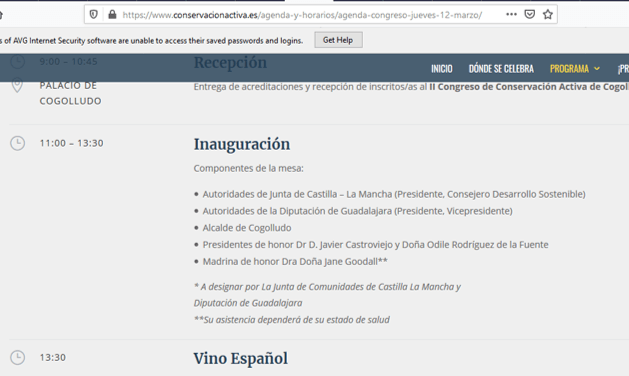Click the PALACIO DE COGOLLUDO location text
The height and width of the screenshot is (376, 629).
[70, 93]
